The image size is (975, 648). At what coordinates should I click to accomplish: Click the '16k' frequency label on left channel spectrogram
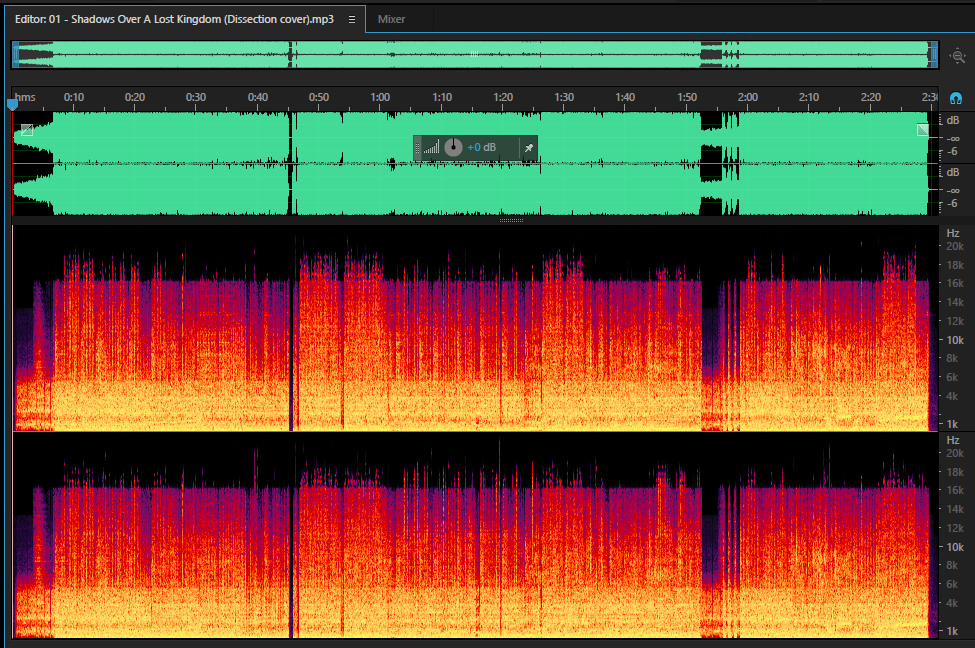click(955, 284)
